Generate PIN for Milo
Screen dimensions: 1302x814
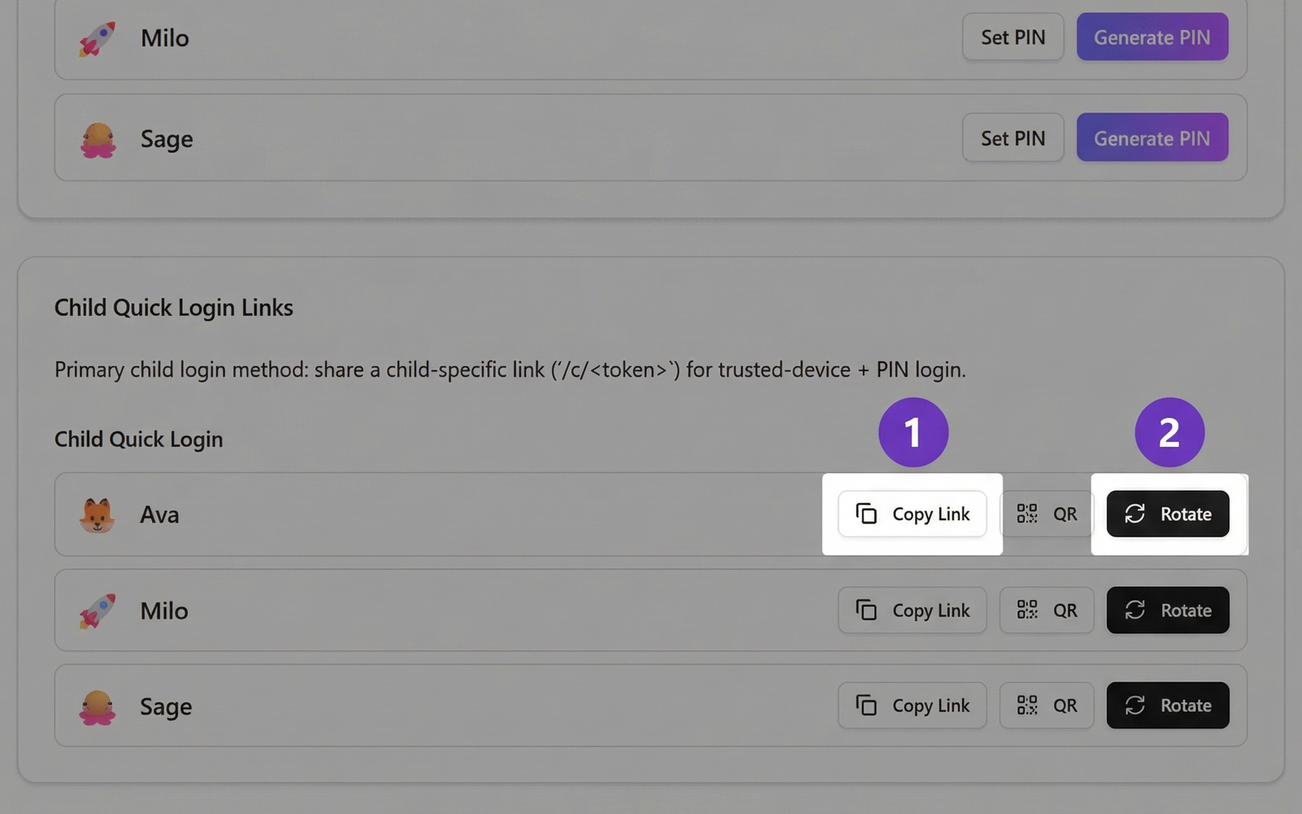1152,37
